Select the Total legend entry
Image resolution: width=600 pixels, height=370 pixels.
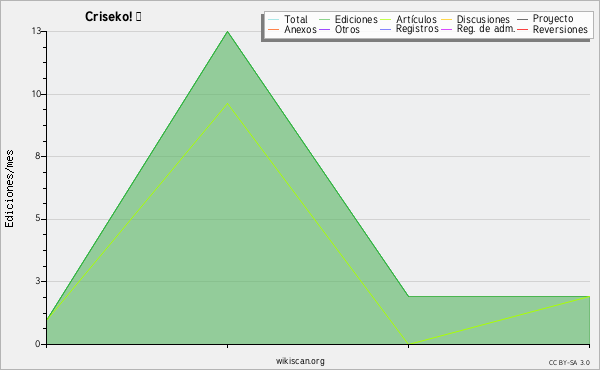click(x=296, y=19)
